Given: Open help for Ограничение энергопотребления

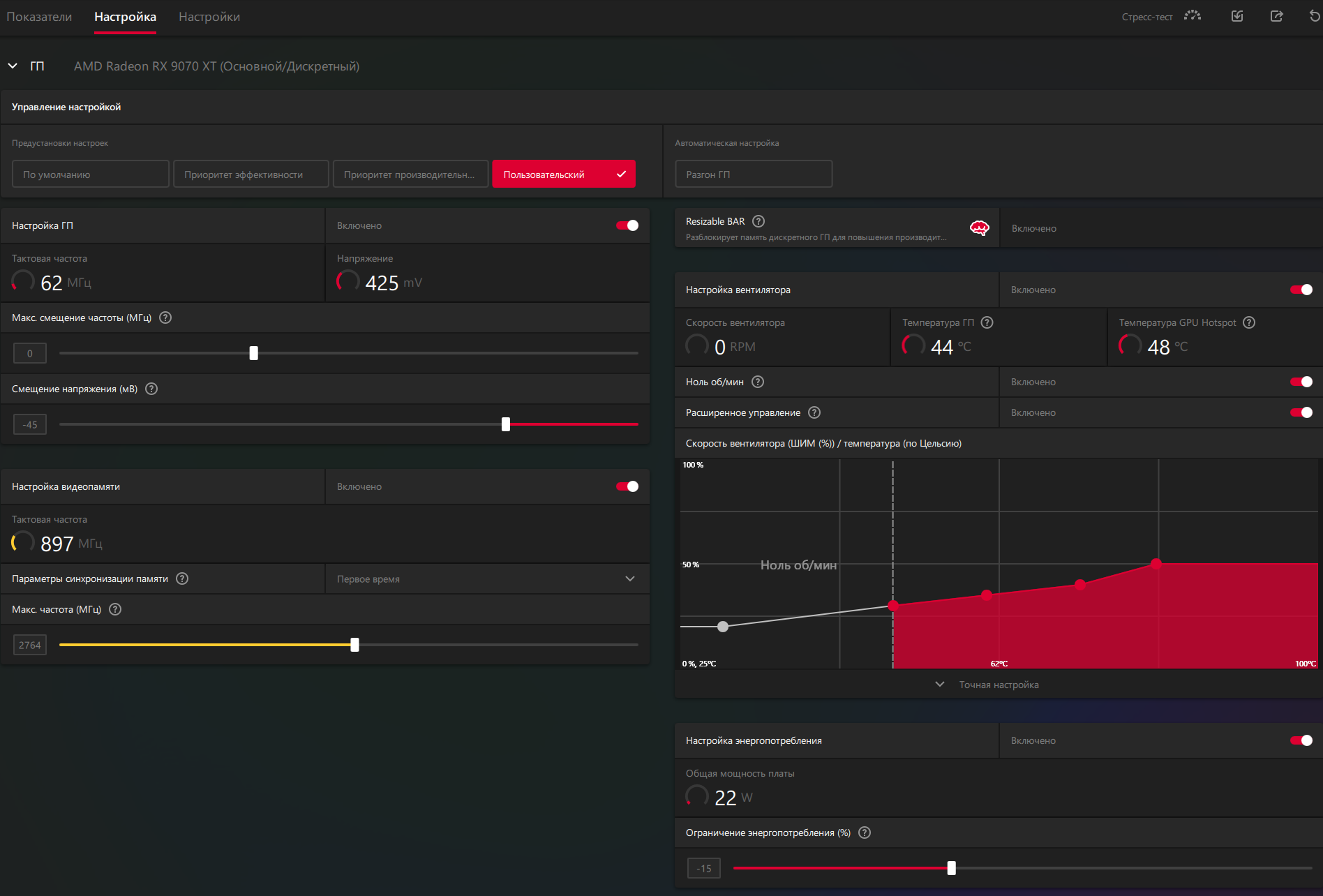Looking at the screenshot, I should (x=865, y=832).
